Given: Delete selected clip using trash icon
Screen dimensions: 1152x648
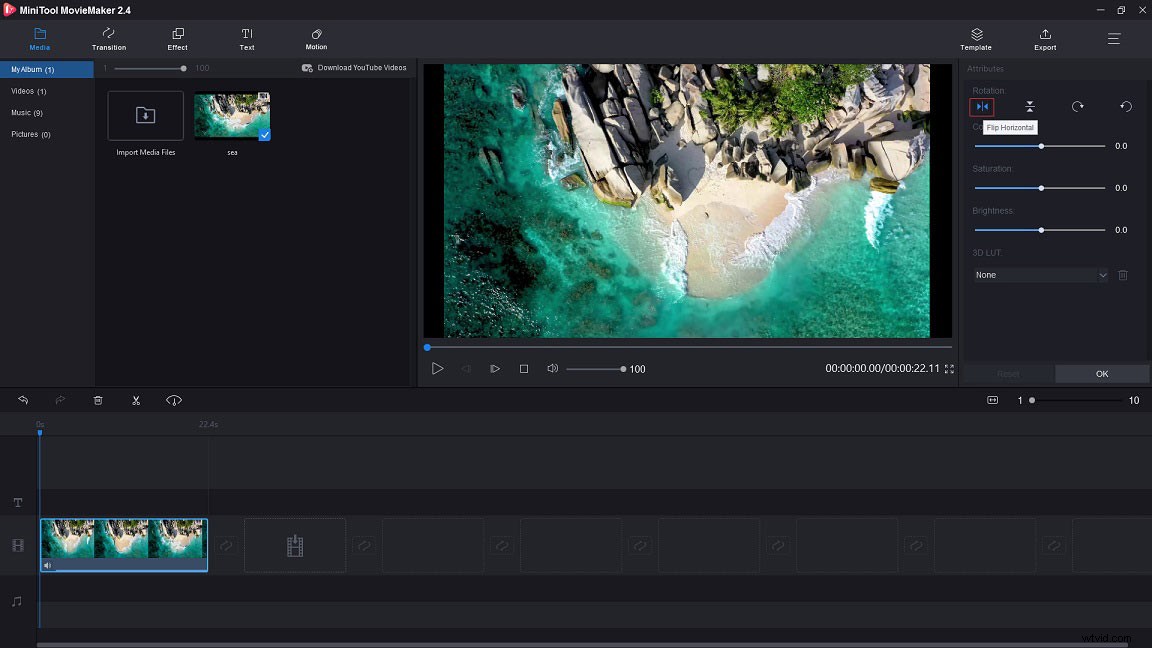Looking at the screenshot, I should point(97,400).
